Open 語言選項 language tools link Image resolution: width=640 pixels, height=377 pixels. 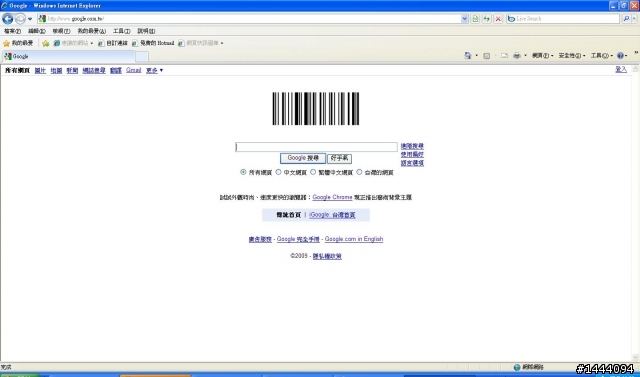pyautogui.click(x=412, y=163)
